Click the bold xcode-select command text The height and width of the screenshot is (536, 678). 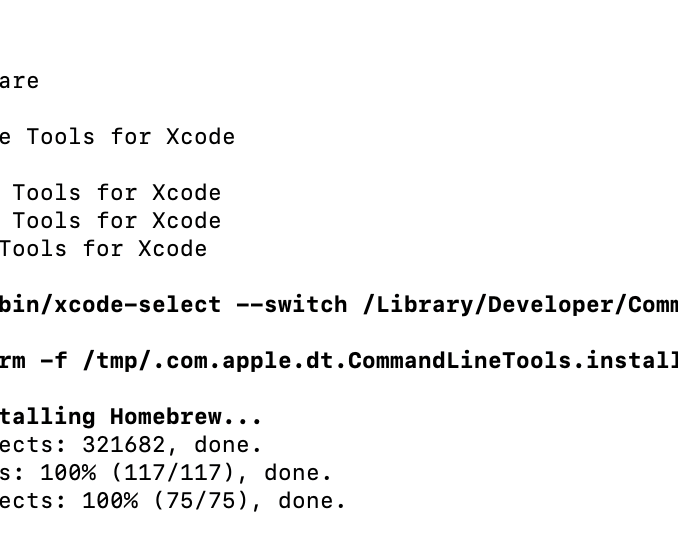[x=110, y=305]
